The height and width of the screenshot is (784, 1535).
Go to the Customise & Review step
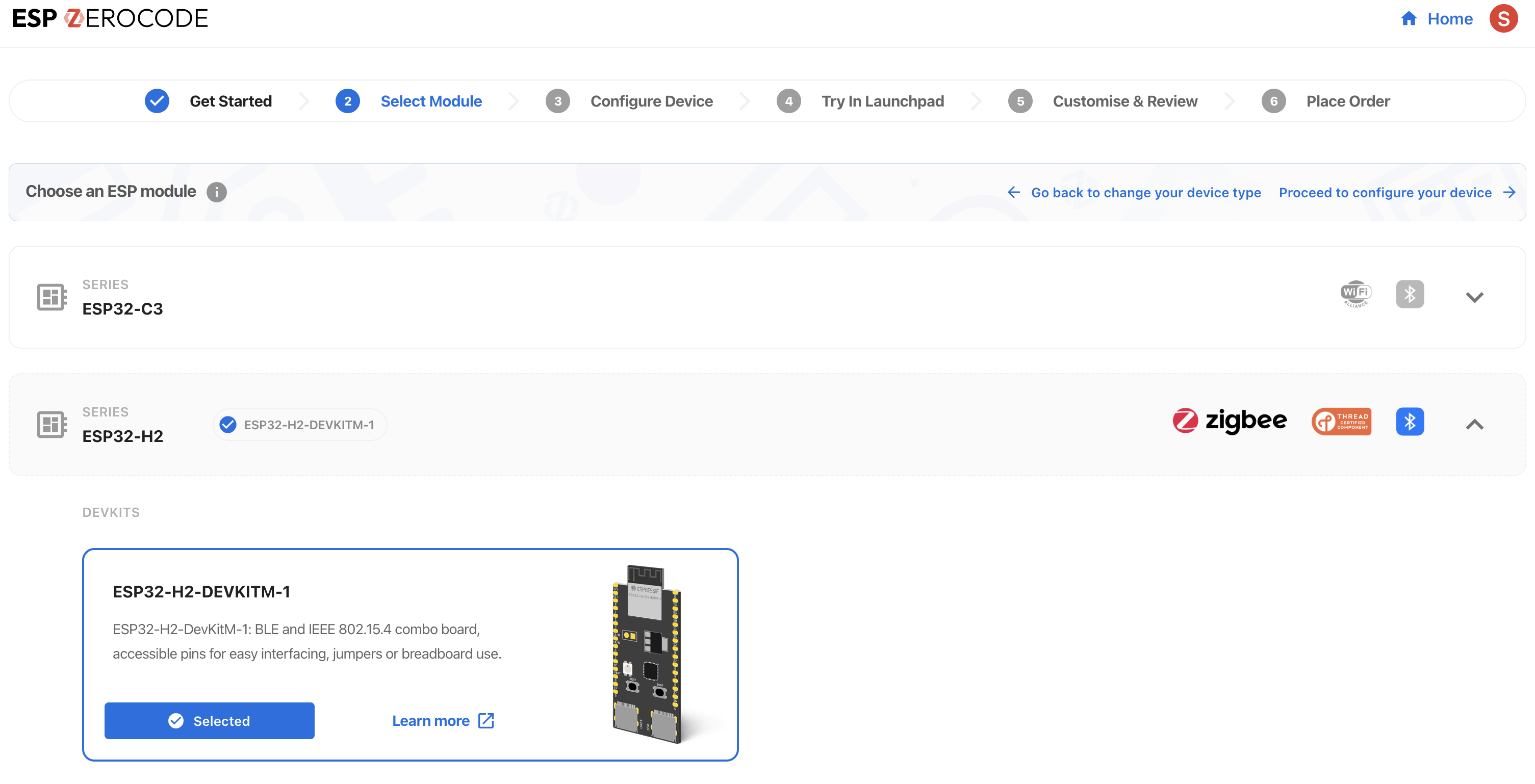[1125, 101]
